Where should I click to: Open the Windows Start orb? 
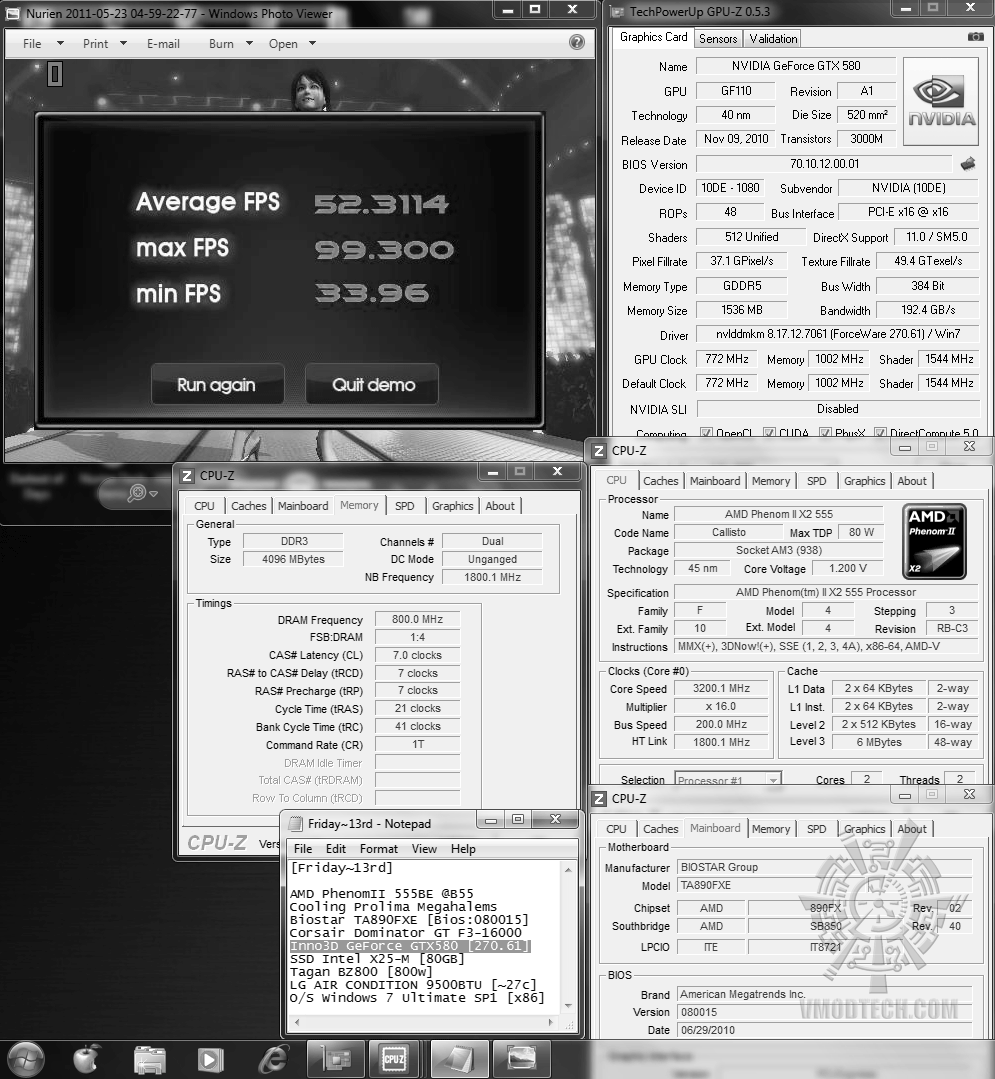pyautogui.click(x=25, y=1059)
